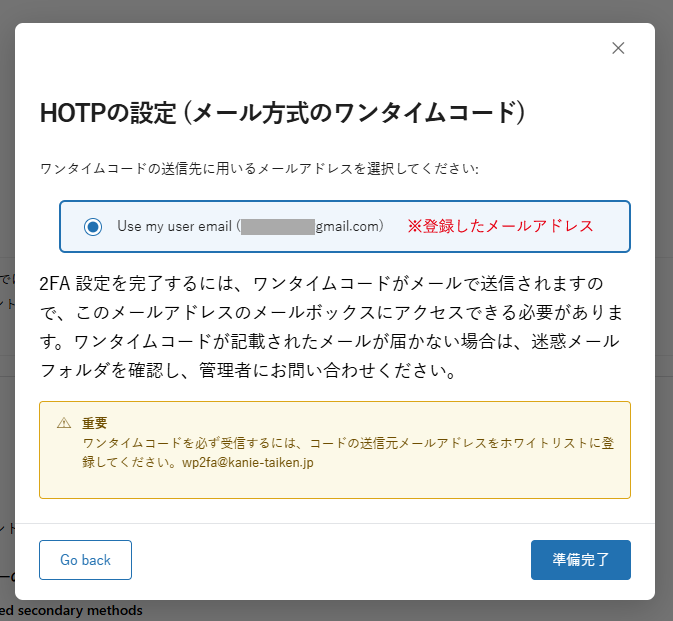Click the HOTPの設定 dialog title
673x621 pixels.
(282, 113)
